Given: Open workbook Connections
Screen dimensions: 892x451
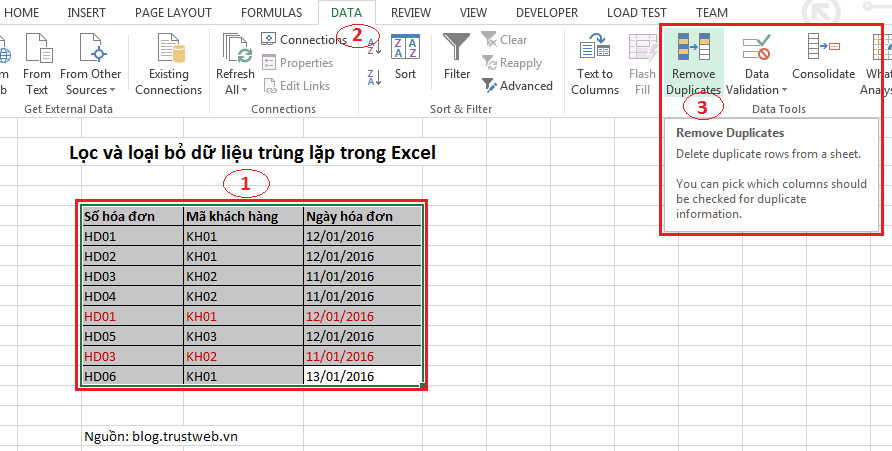Looking at the screenshot, I should point(303,39).
